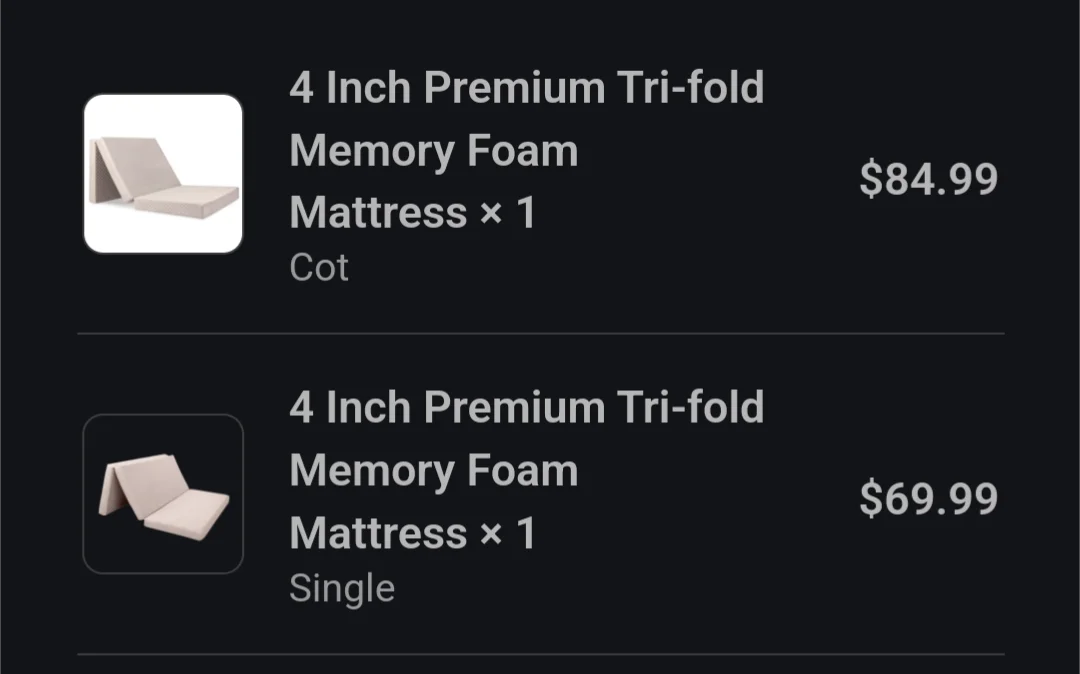The image size is (1080, 674).
Task: Click "4 Inch" in the Cot item title
Action: pos(350,88)
